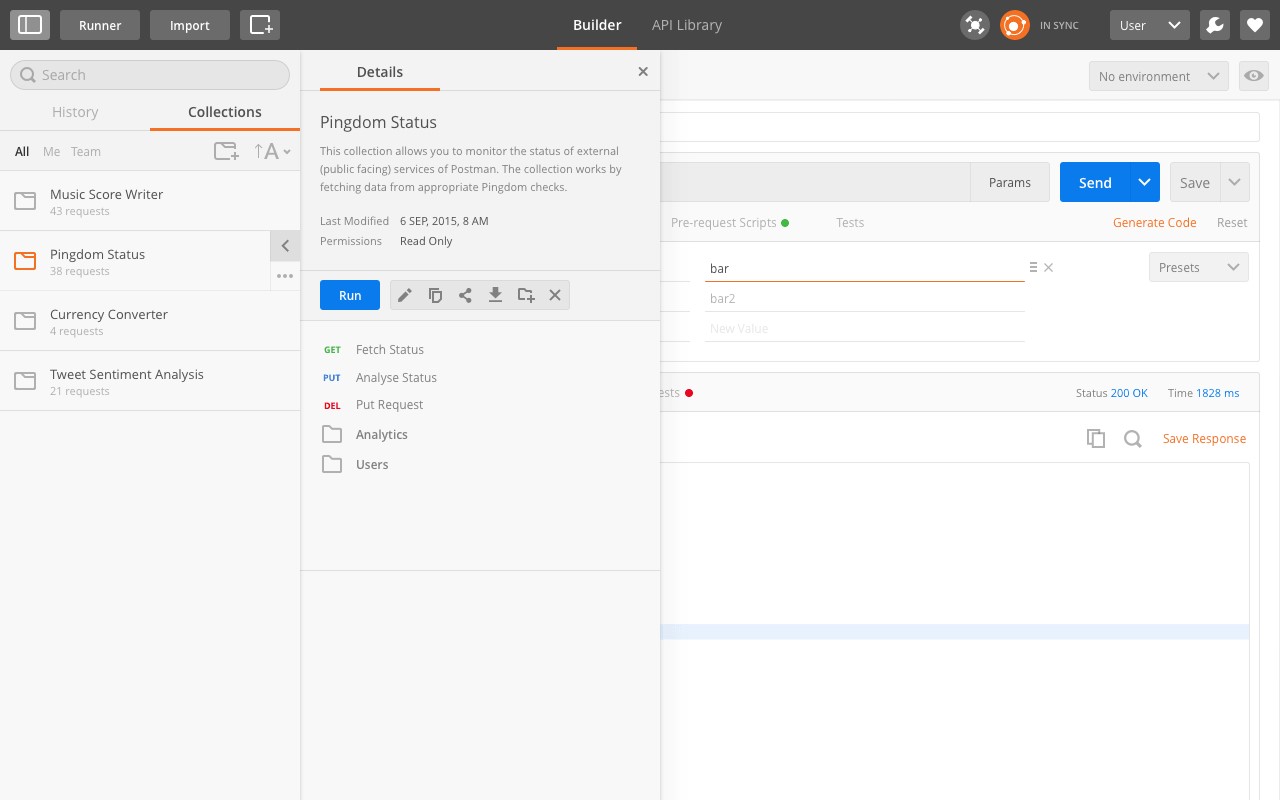Download the collection via download icon
The height and width of the screenshot is (800, 1280).
click(x=495, y=295)
